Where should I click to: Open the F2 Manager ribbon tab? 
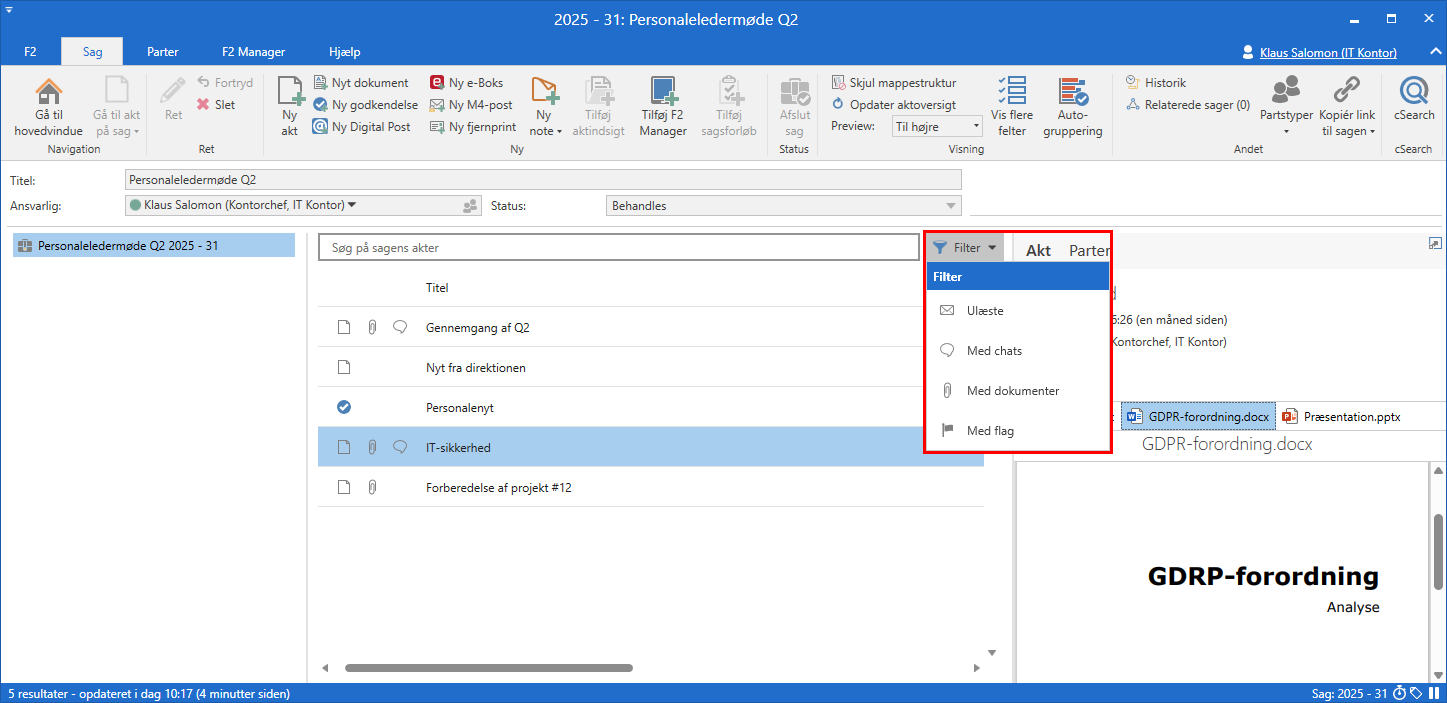click(x=254, y=52)
